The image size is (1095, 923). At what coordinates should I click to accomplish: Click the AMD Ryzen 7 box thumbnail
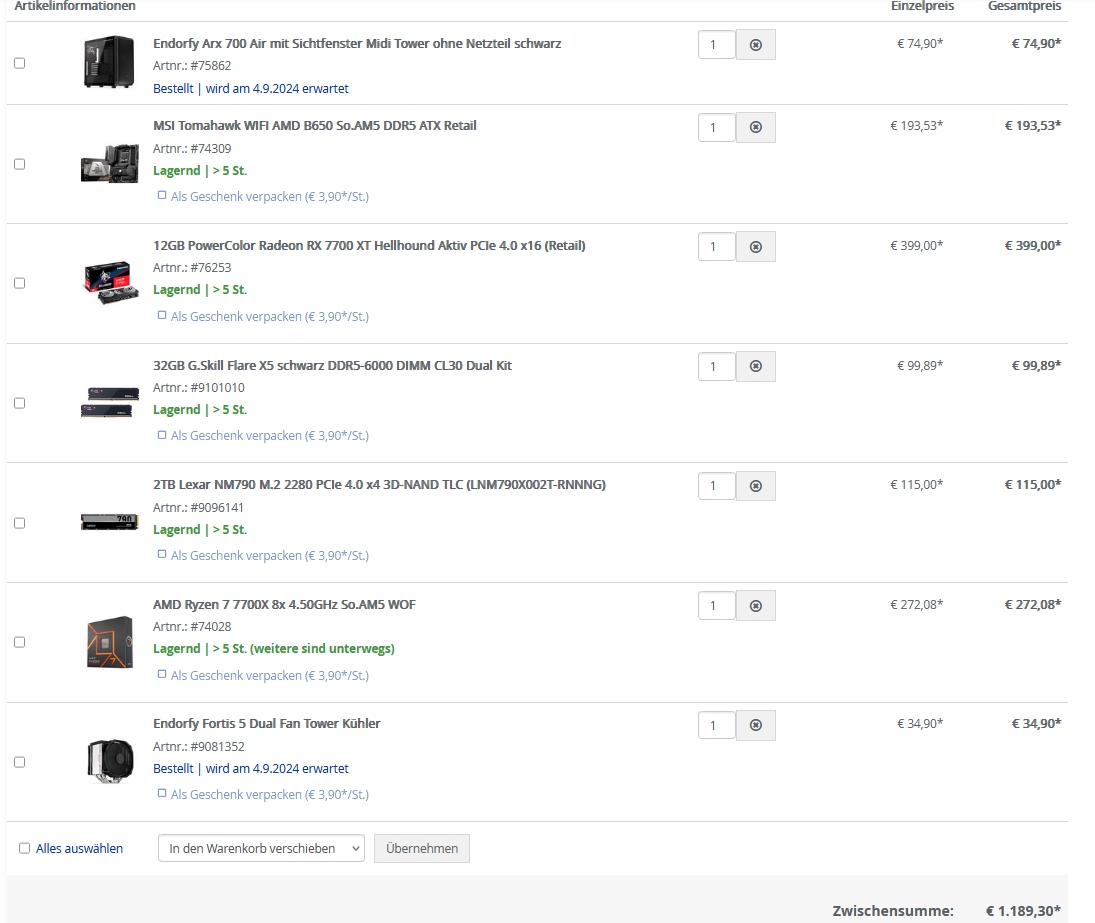[x=110, y=642]
